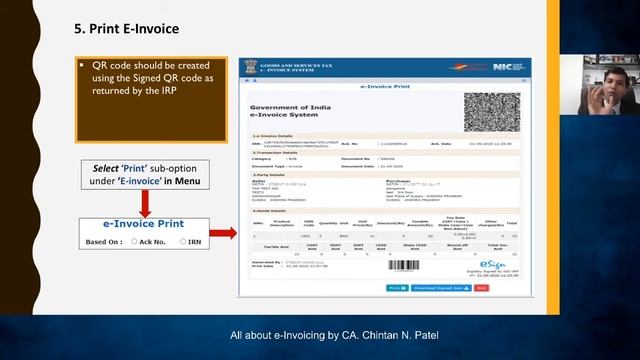
Task: Click the 'e-Invoice Print' page title in portal
Action: 384,87
